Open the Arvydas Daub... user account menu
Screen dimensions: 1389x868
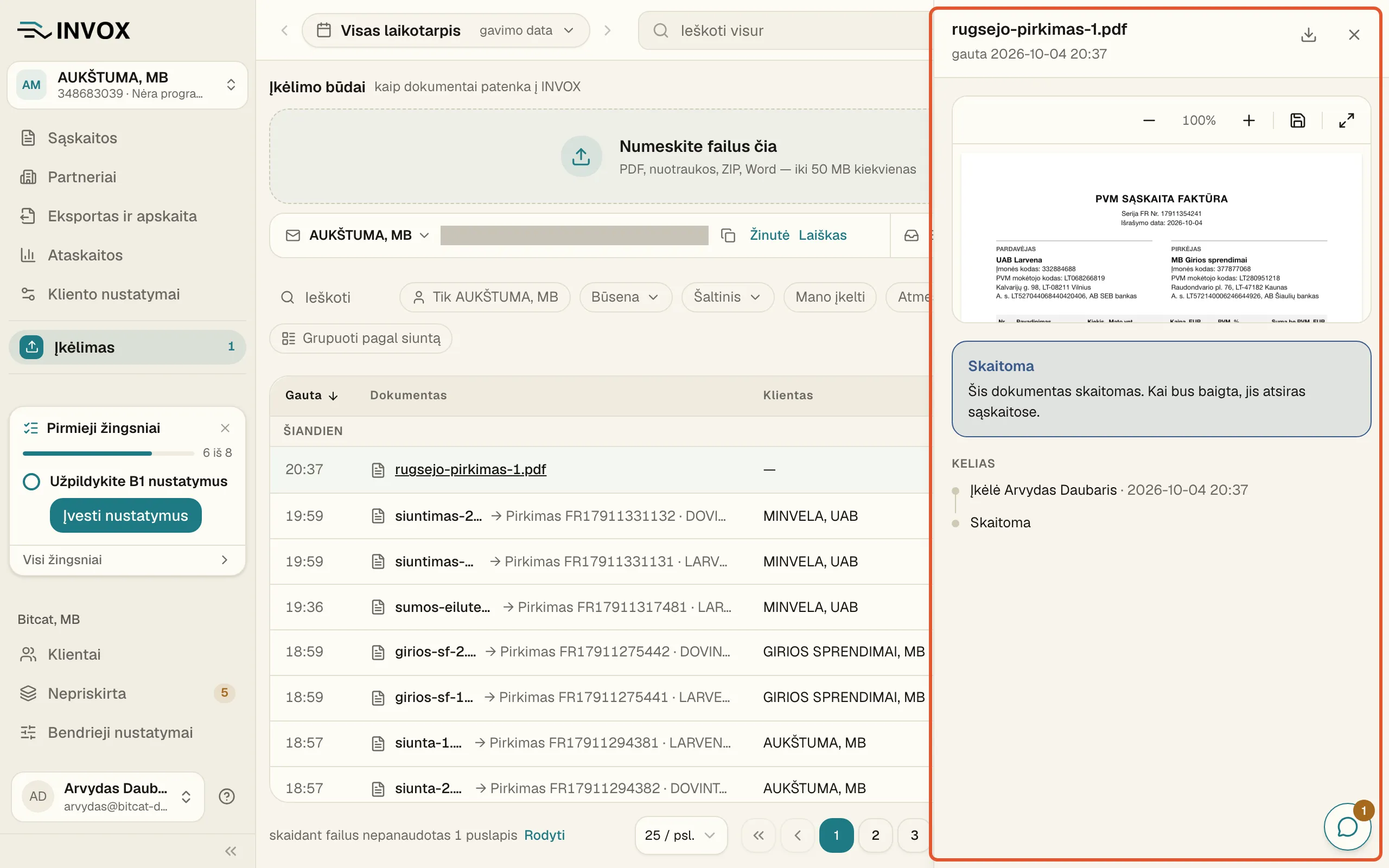tap(108, 796)
